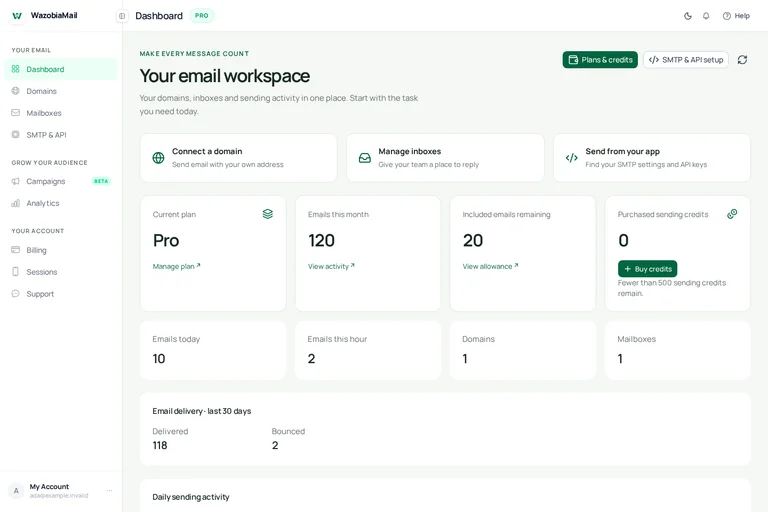The height and width of the screenshot is (512, 768).
Task: Click the Included emails remaining value 20
Action: tap(473, 241)
